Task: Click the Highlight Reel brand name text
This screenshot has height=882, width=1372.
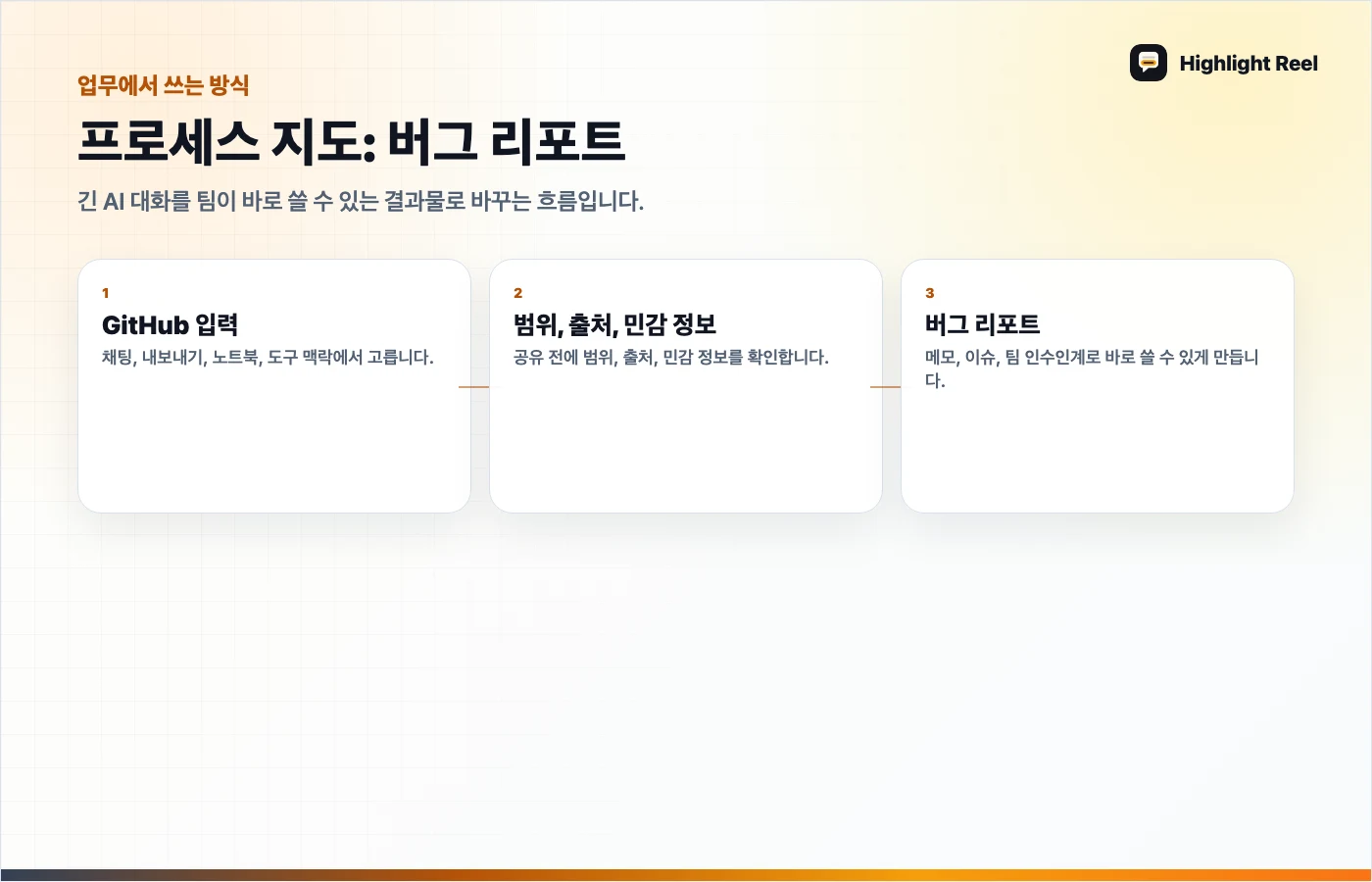Action: pos(1249,64)
